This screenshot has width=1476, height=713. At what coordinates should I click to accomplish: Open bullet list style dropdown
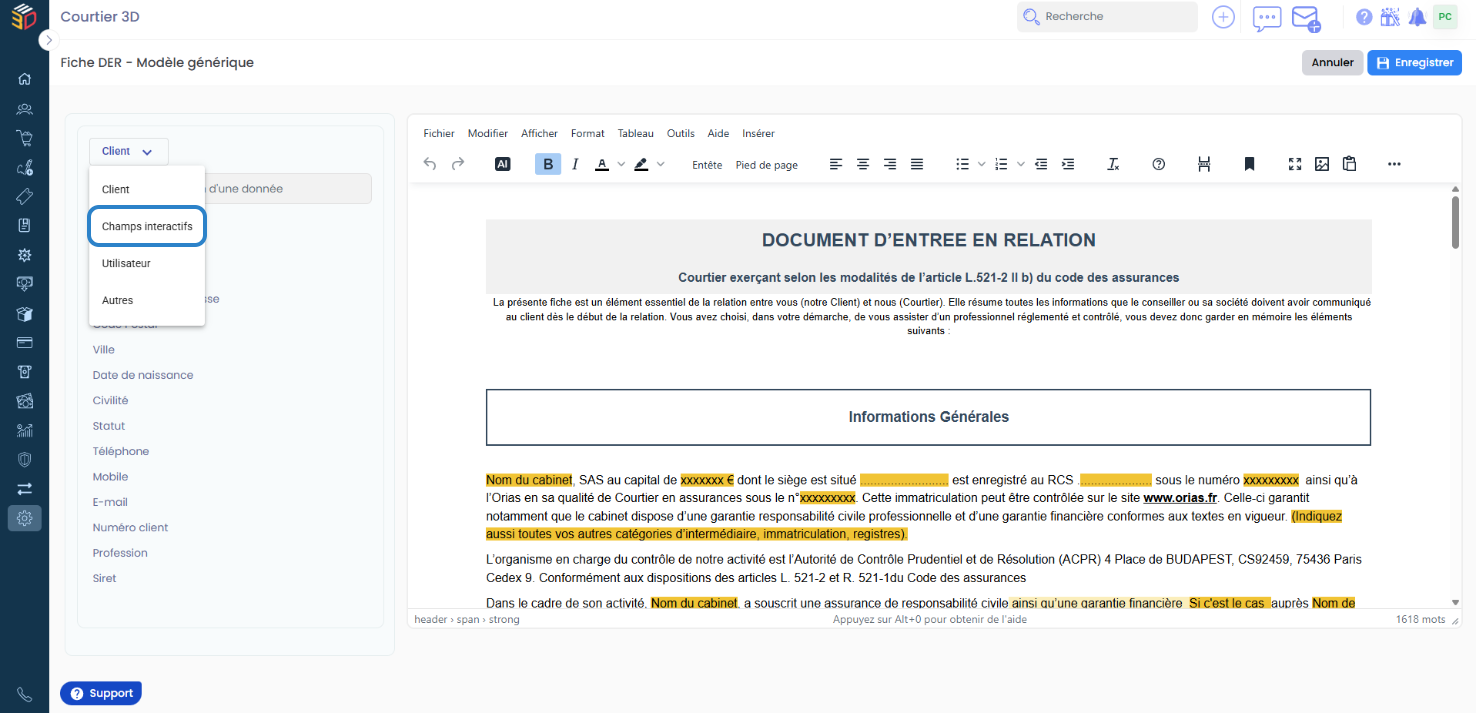click(982, 164)
